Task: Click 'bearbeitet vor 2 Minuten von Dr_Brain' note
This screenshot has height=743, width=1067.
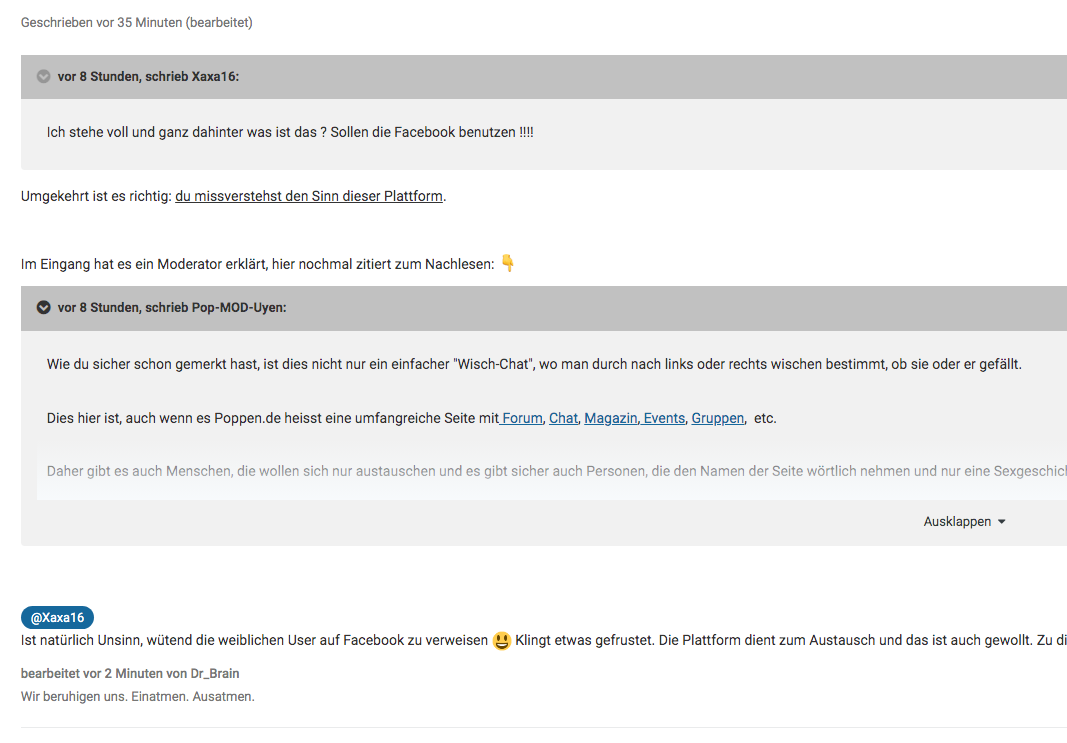Action: coord(130,674)
